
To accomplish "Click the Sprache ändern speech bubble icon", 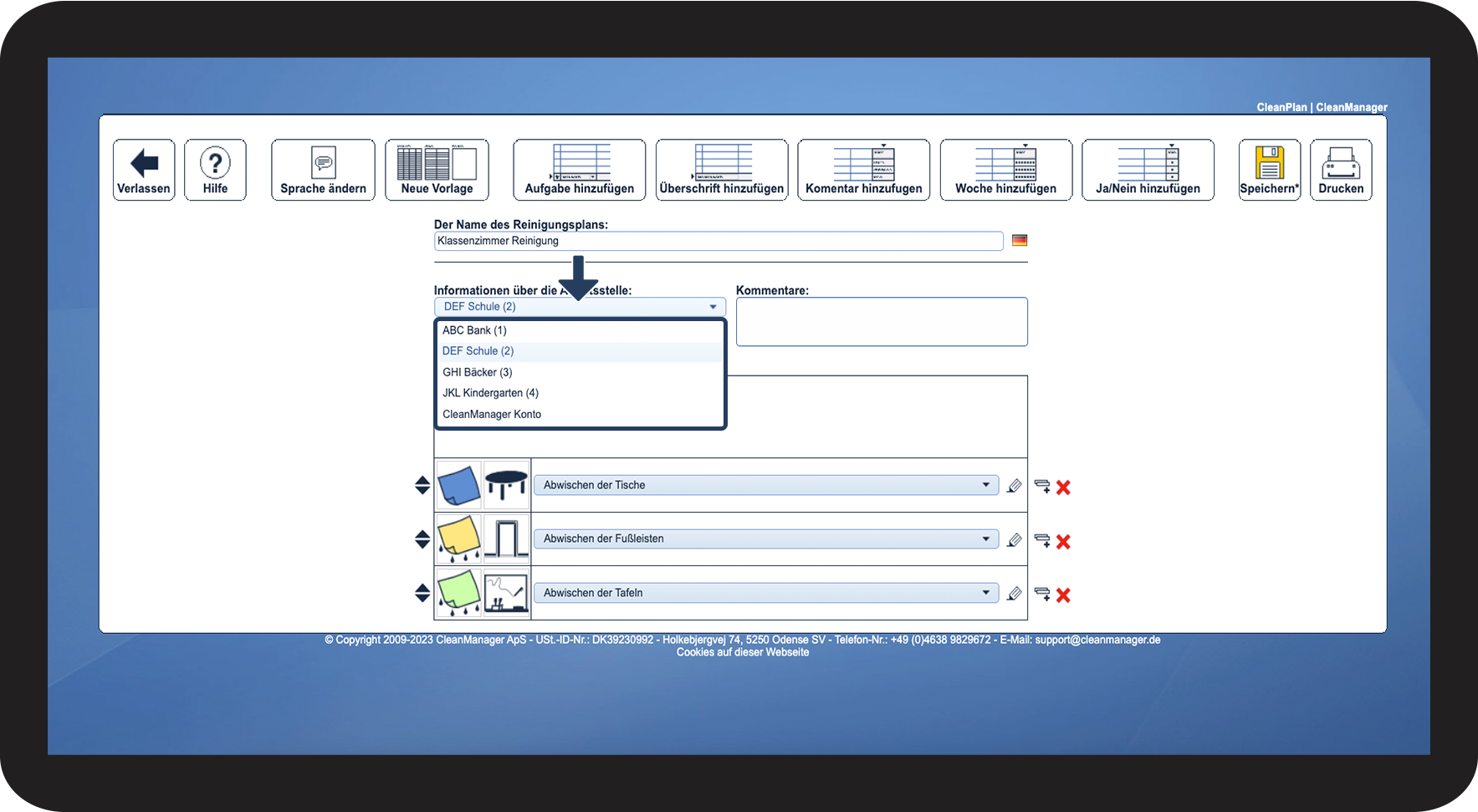I will click(323, 161).
